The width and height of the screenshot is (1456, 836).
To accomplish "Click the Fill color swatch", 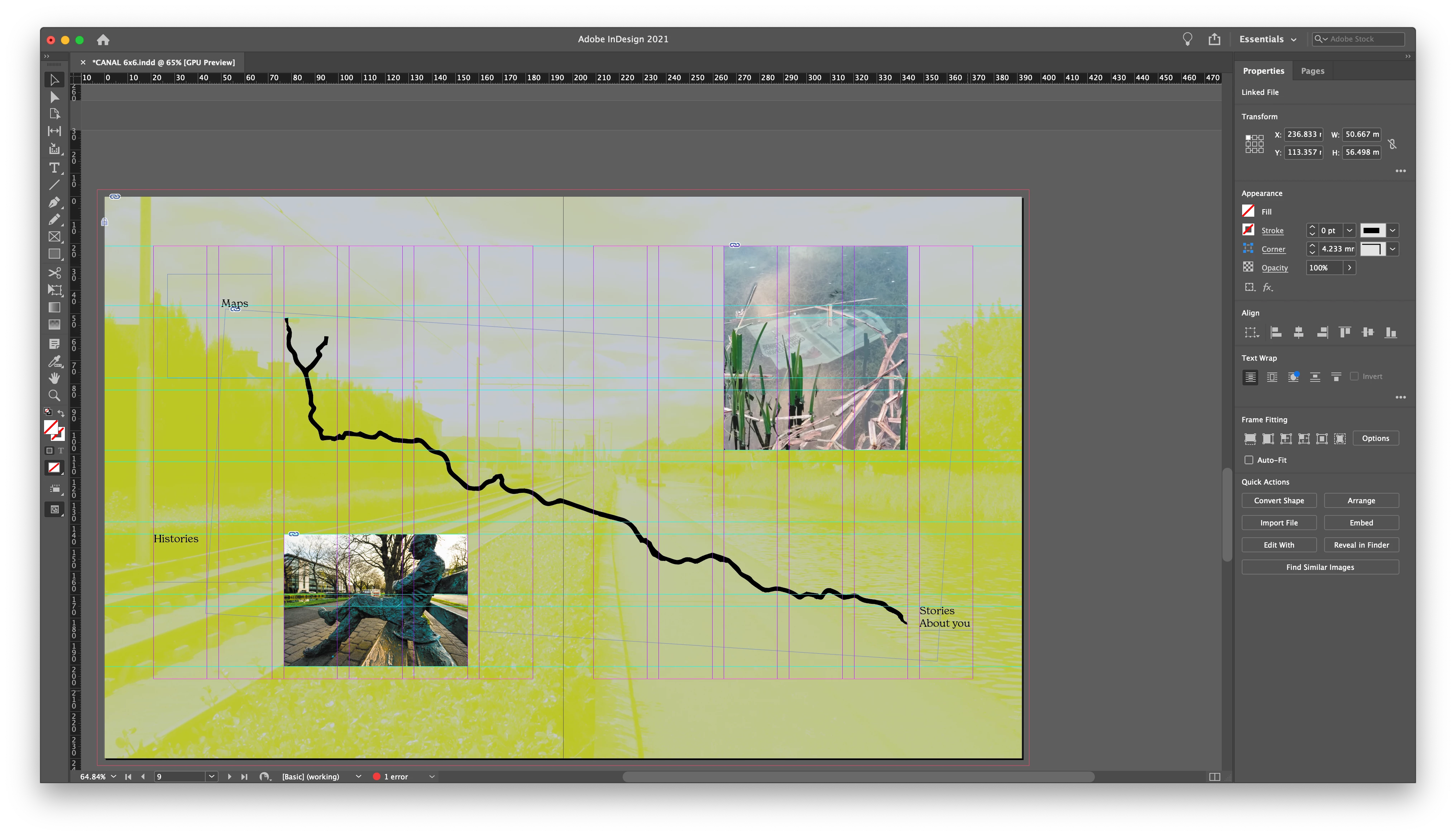I will coord(1248,211).
